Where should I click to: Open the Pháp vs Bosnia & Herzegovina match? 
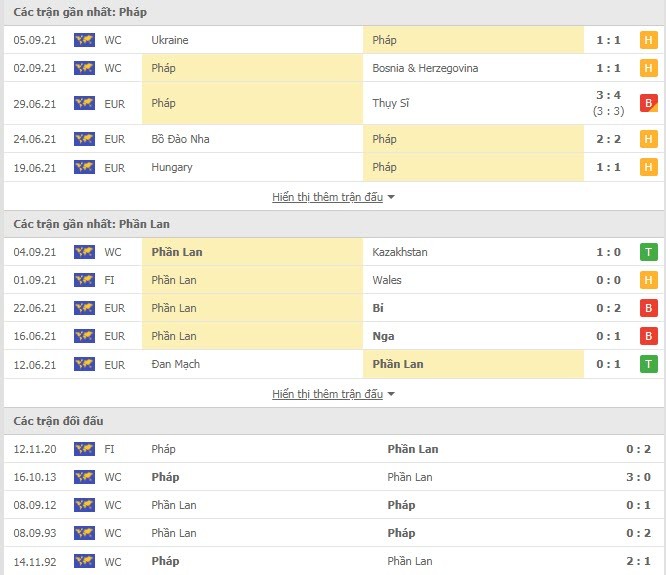coord(333,68)
